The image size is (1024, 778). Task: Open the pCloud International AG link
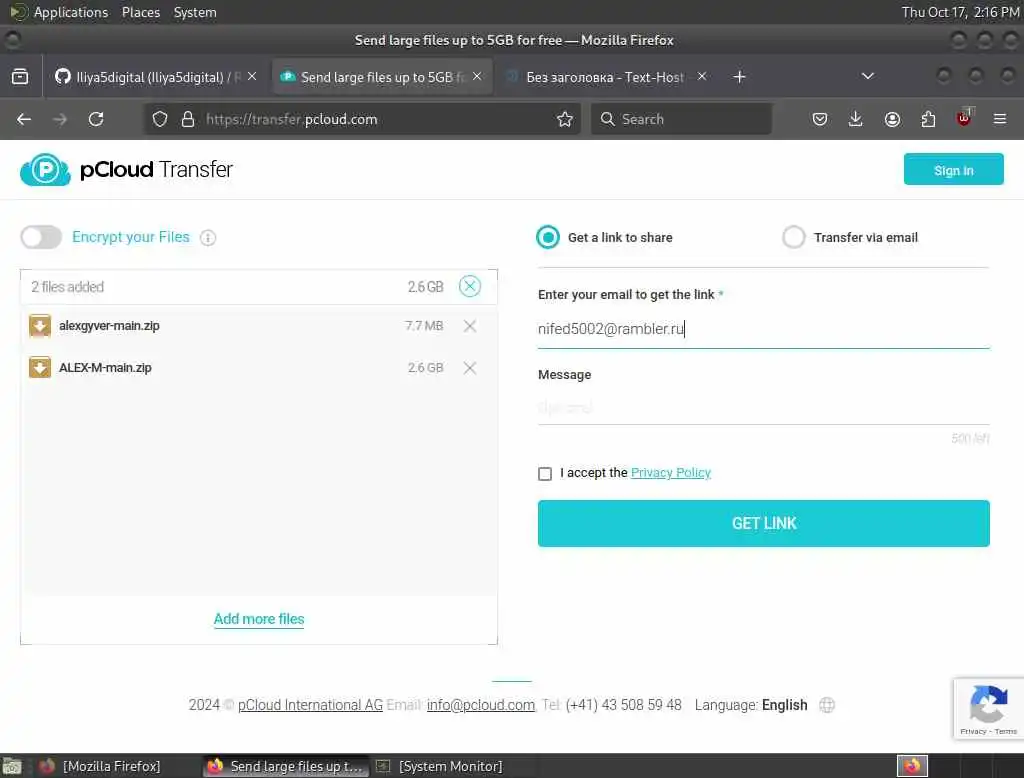[310, 705]
